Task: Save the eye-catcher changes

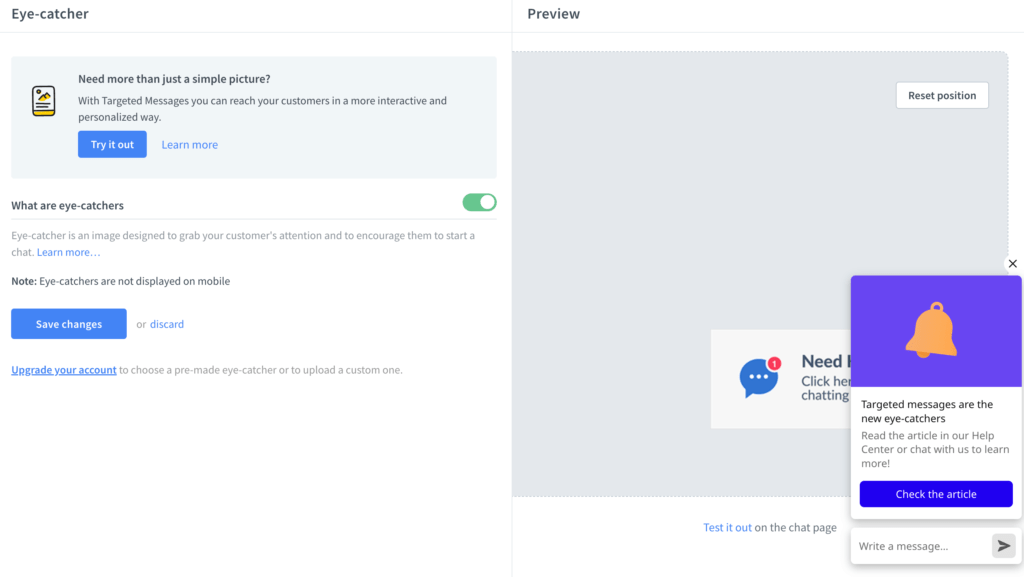Action: (68, 323)
